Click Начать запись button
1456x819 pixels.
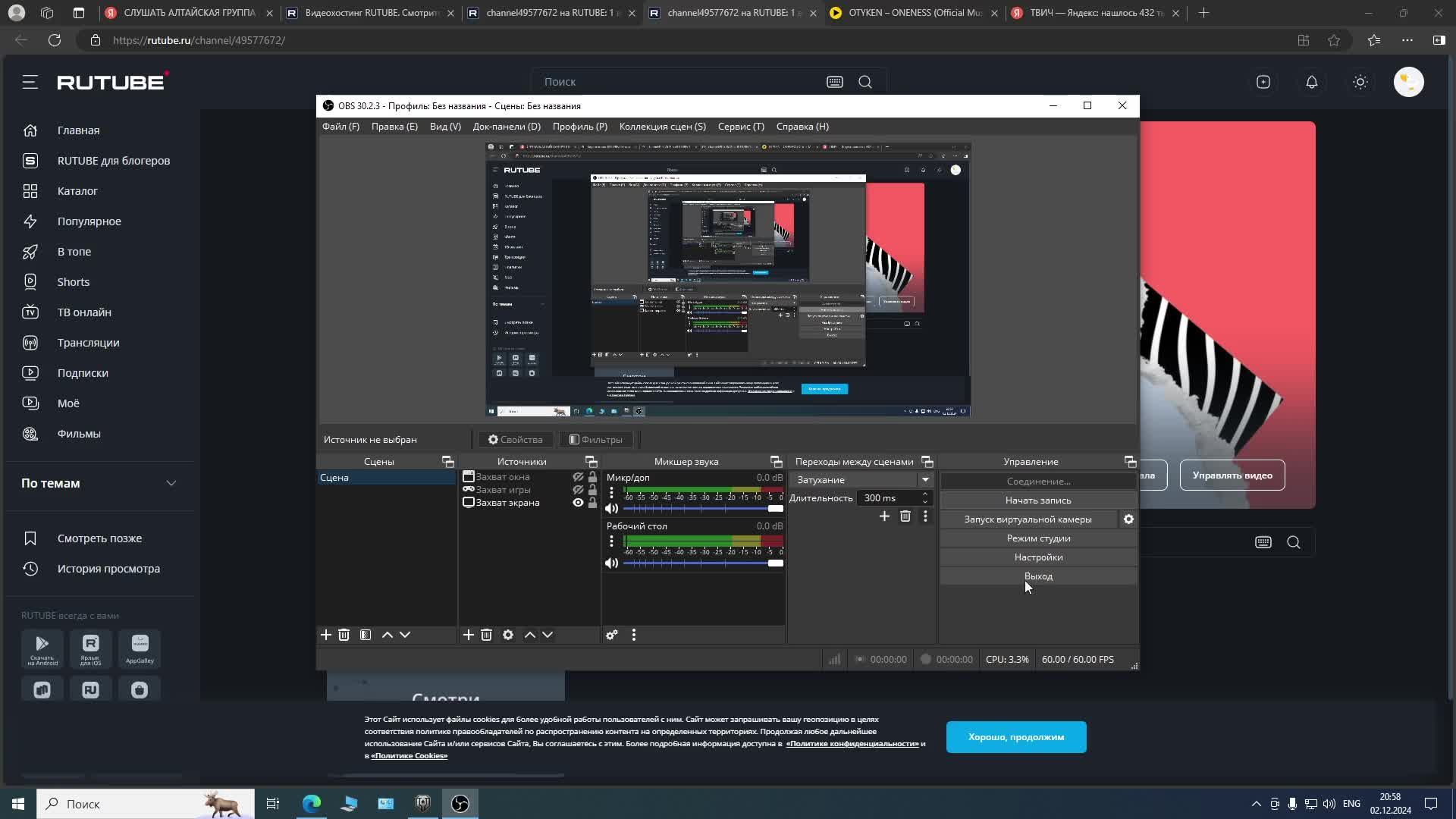pos(1037,500)
